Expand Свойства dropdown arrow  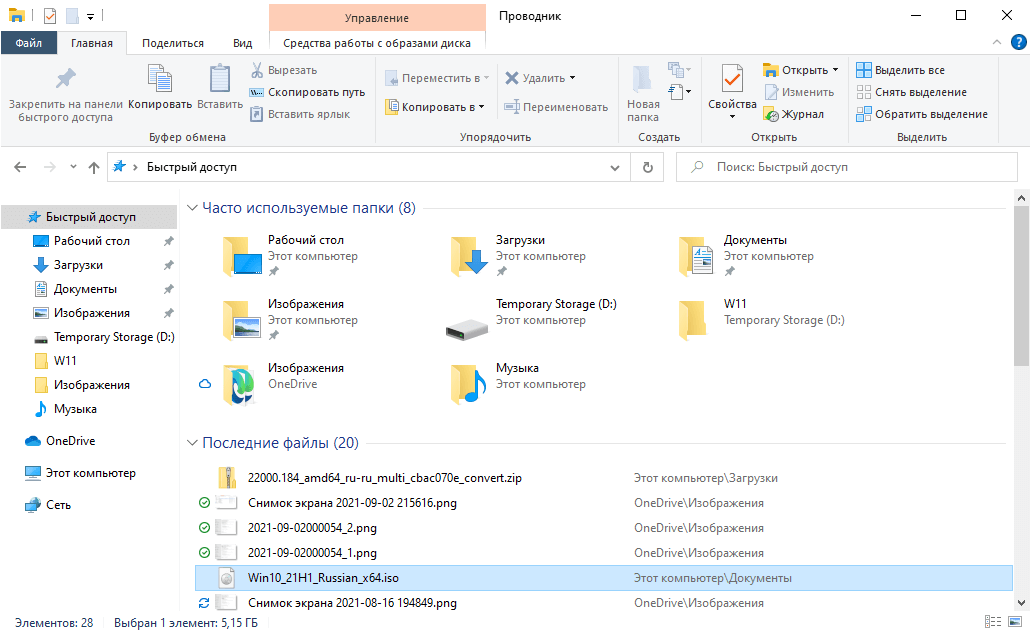click(732, 117)
